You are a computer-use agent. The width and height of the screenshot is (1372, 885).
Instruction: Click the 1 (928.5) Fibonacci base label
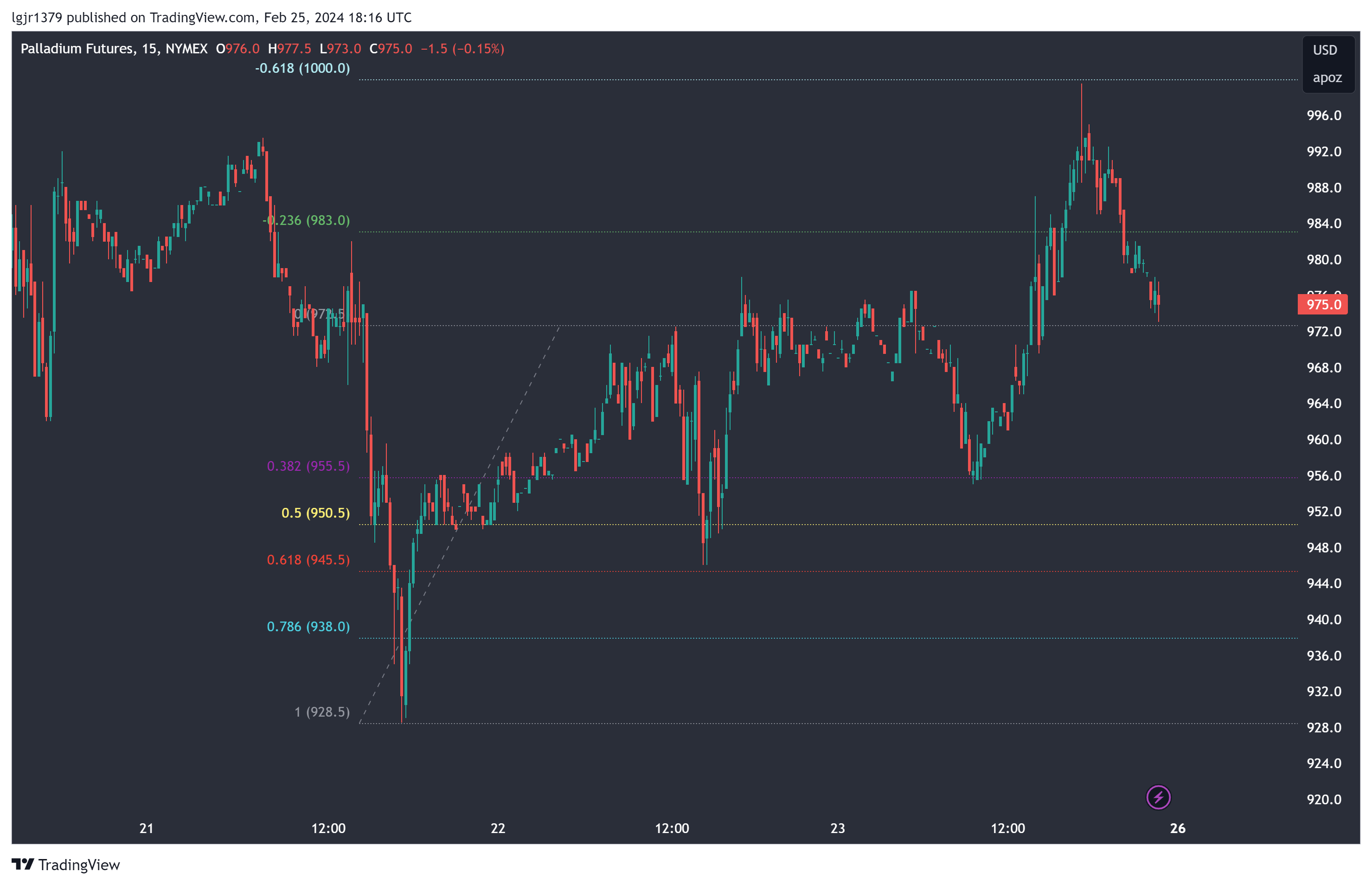322,712
